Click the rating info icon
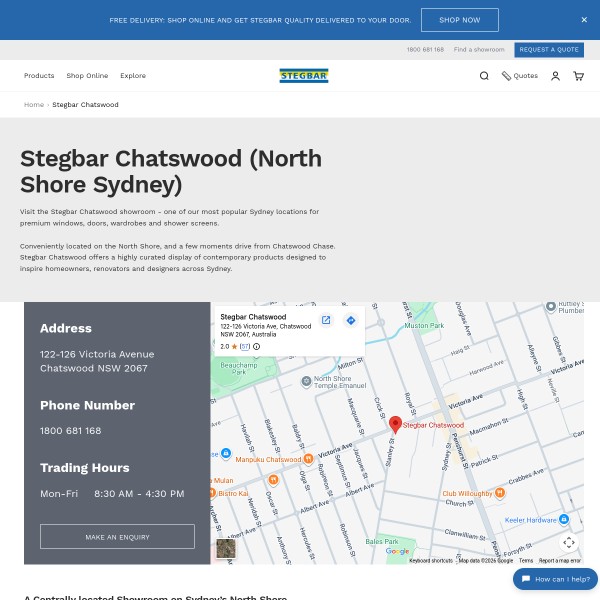600x600 pixels. pos(256,346)
